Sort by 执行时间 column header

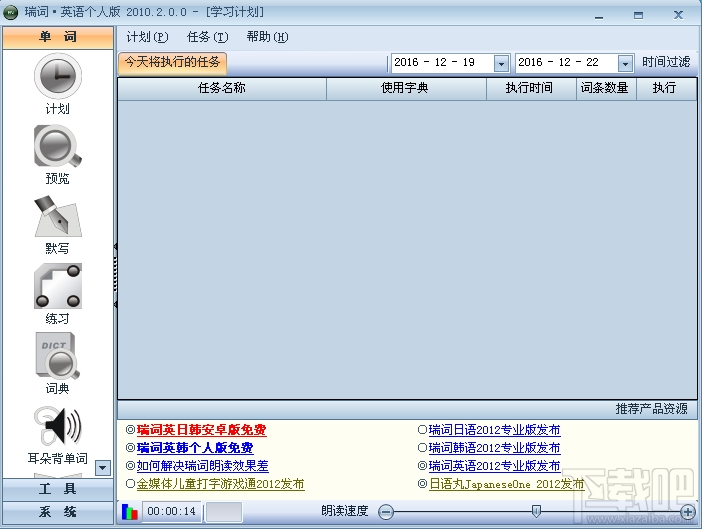pos(531,88)
